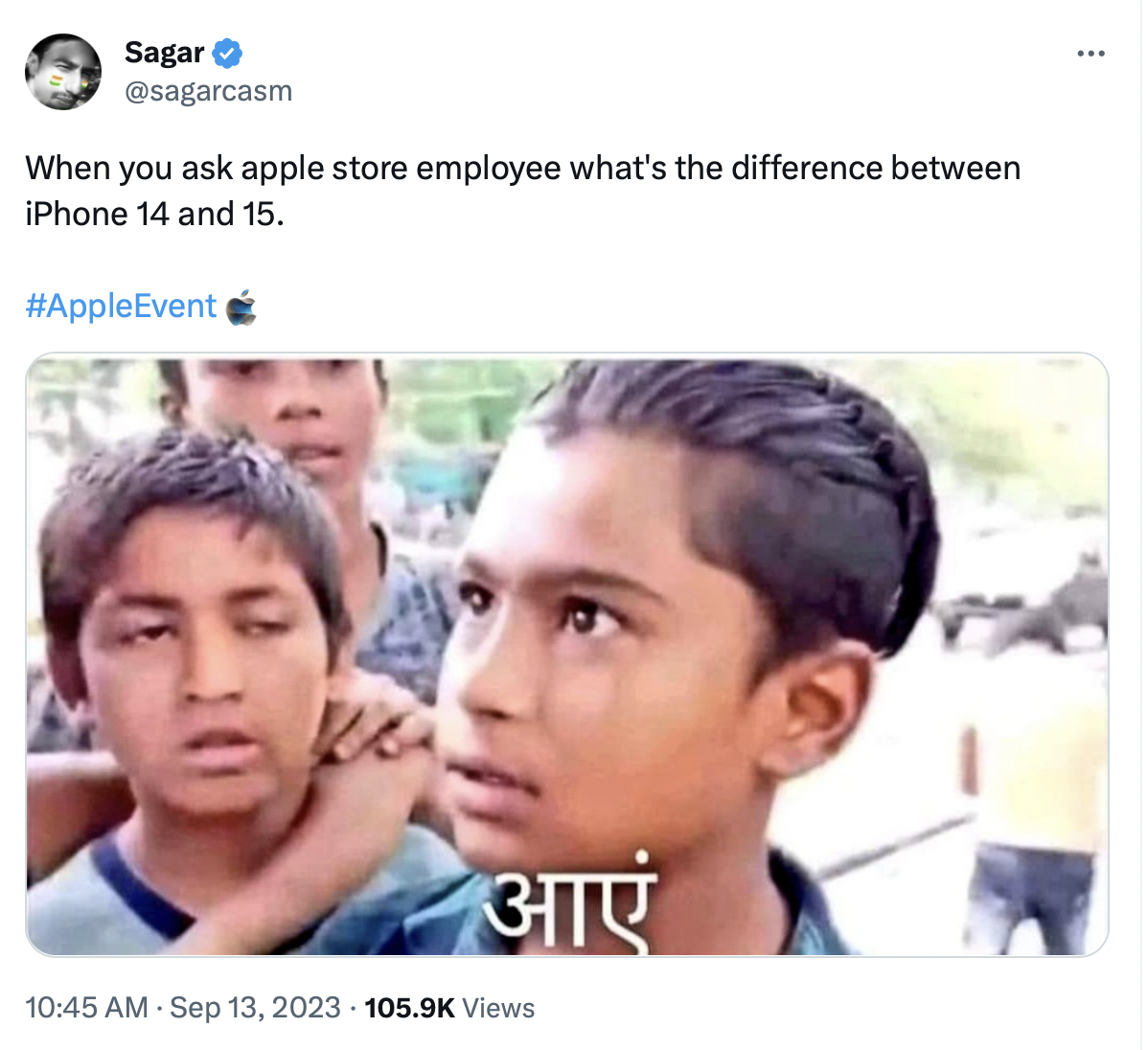Click the Sep 13, 2023 date

coord(255,1008)
